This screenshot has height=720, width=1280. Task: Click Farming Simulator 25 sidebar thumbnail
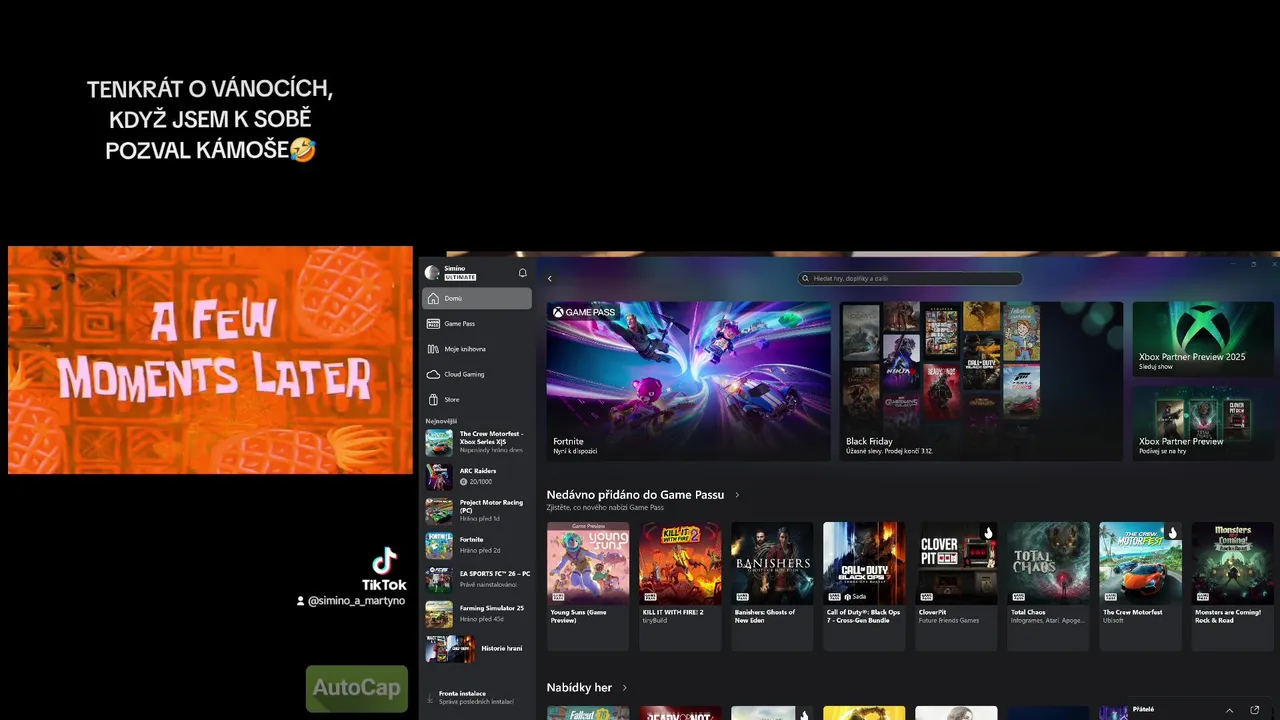[x=439, y=614]
